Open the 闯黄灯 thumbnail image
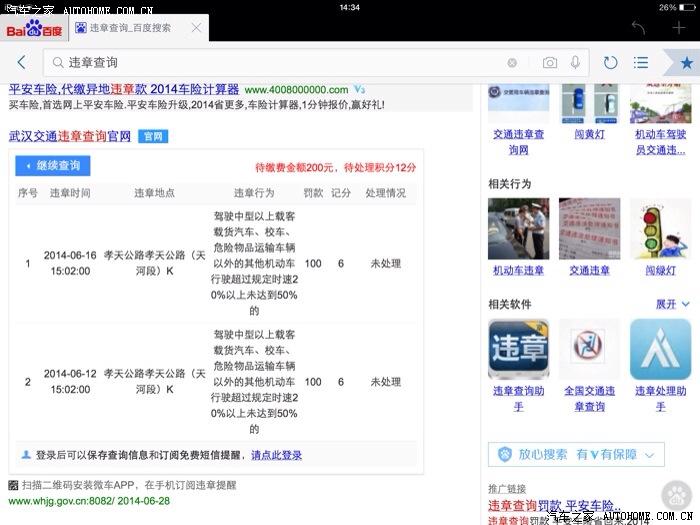Image resolution: width=700 pixels, height=525 pixels. point(589,104)
